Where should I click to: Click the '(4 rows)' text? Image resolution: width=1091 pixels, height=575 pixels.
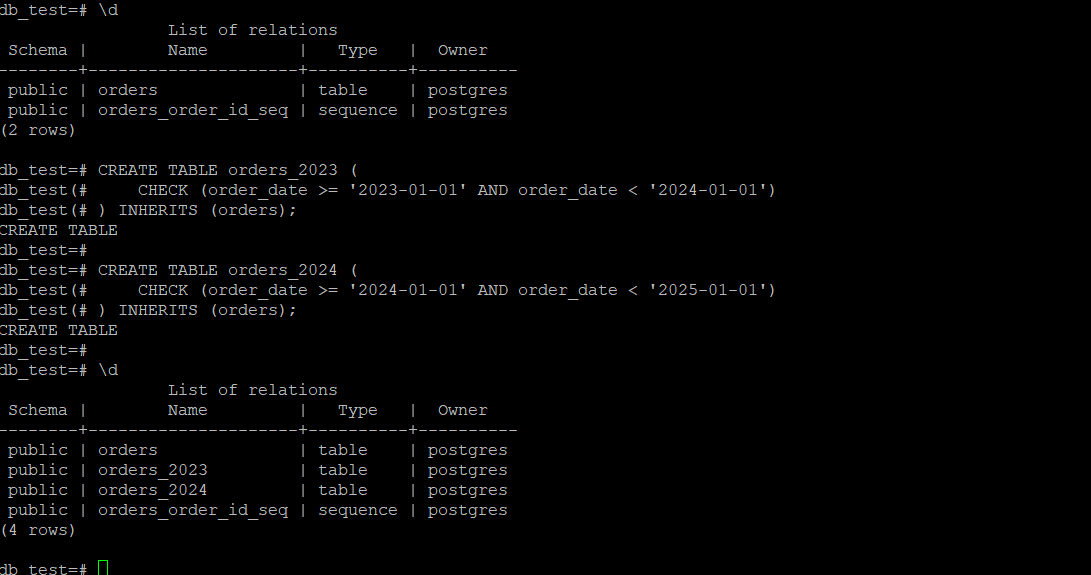click(x=38, y=530)
